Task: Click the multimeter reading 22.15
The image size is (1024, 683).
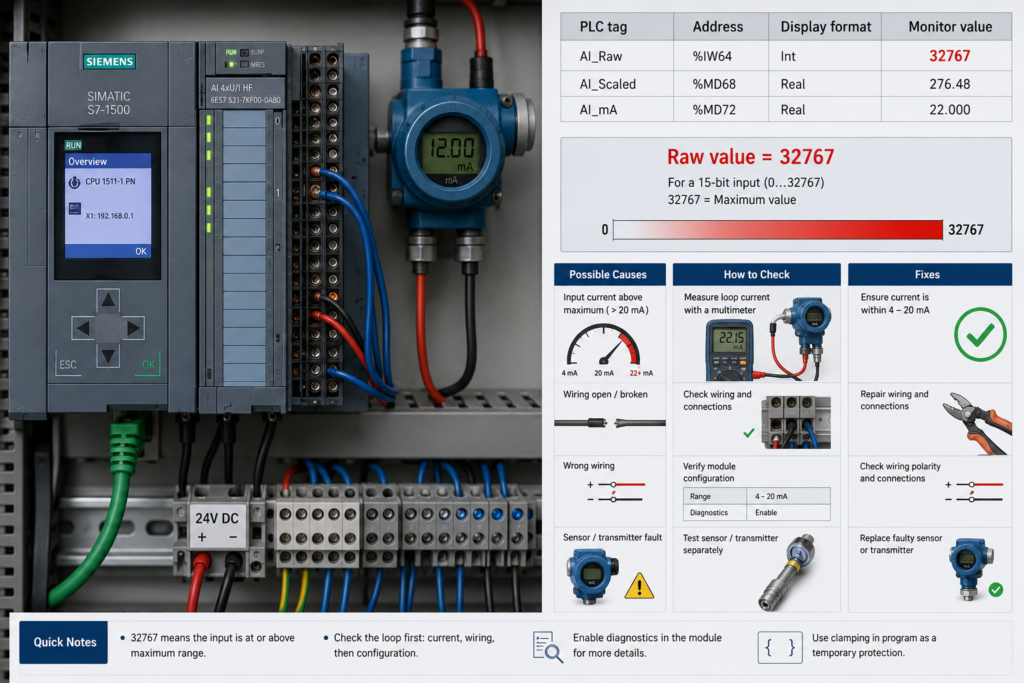Action: tap(731, 338)
